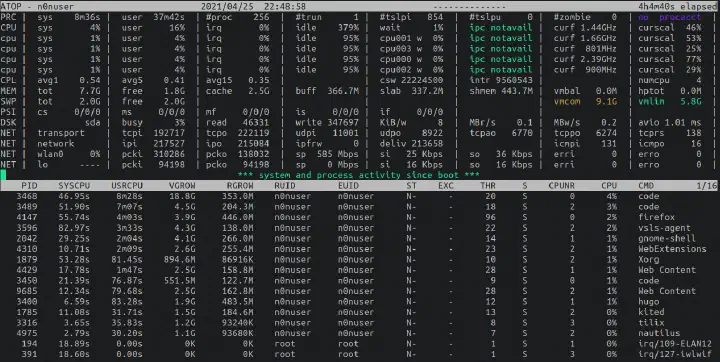Click the ATOP - n0nuser title text
Image resolution: width=720 pixels, height=362 pixels.
click(x=37, y=6)
